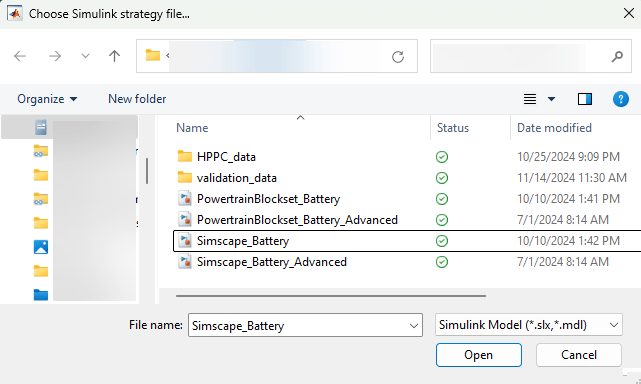Close the Choose Simulink strategy file dialog

point(629,13)
